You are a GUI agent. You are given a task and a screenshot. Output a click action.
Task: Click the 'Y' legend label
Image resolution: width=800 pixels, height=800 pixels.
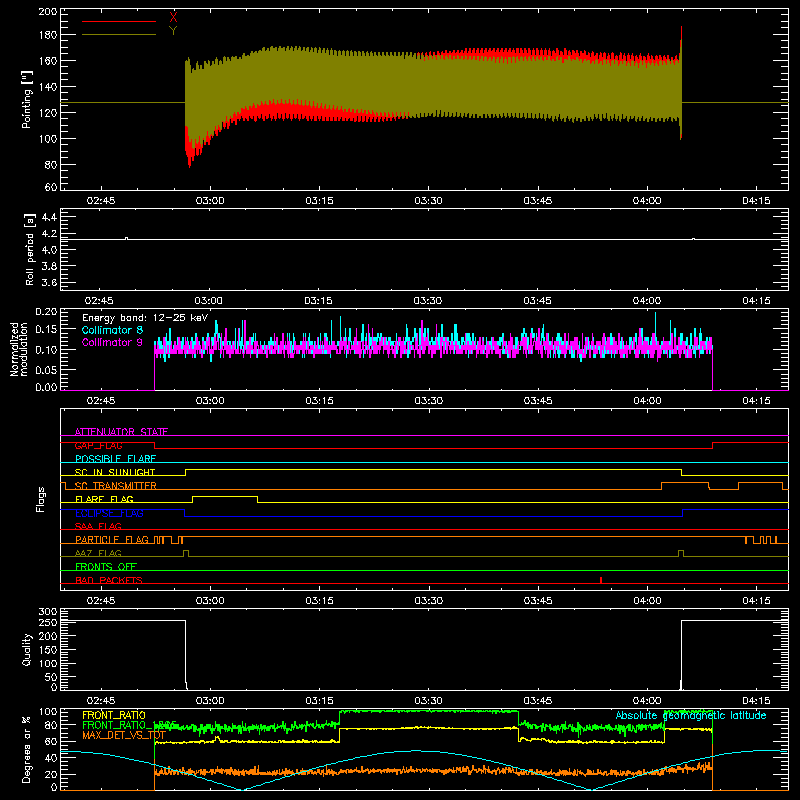173,31
